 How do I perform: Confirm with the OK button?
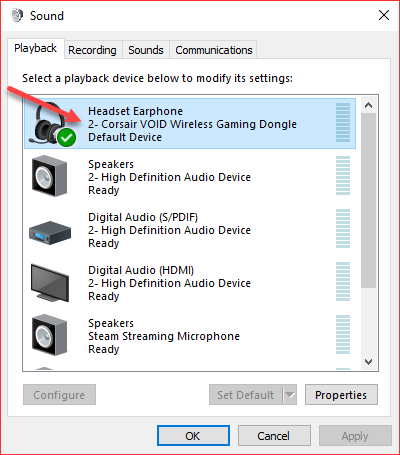(193, 436)
